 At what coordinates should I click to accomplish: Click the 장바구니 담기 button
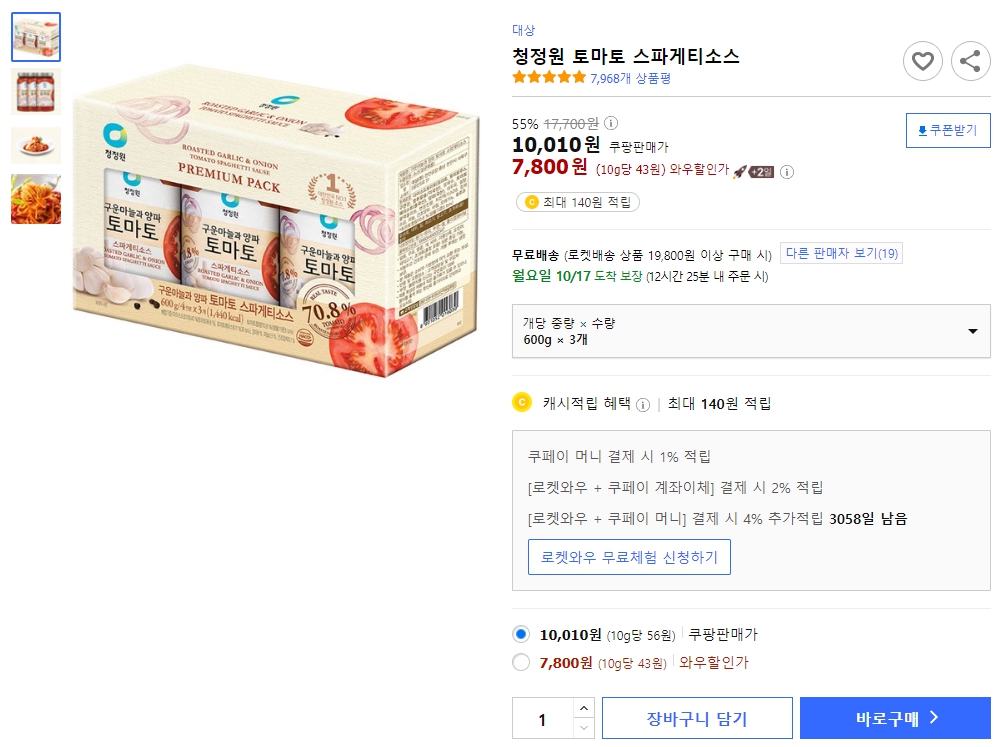tap(697, 717)
